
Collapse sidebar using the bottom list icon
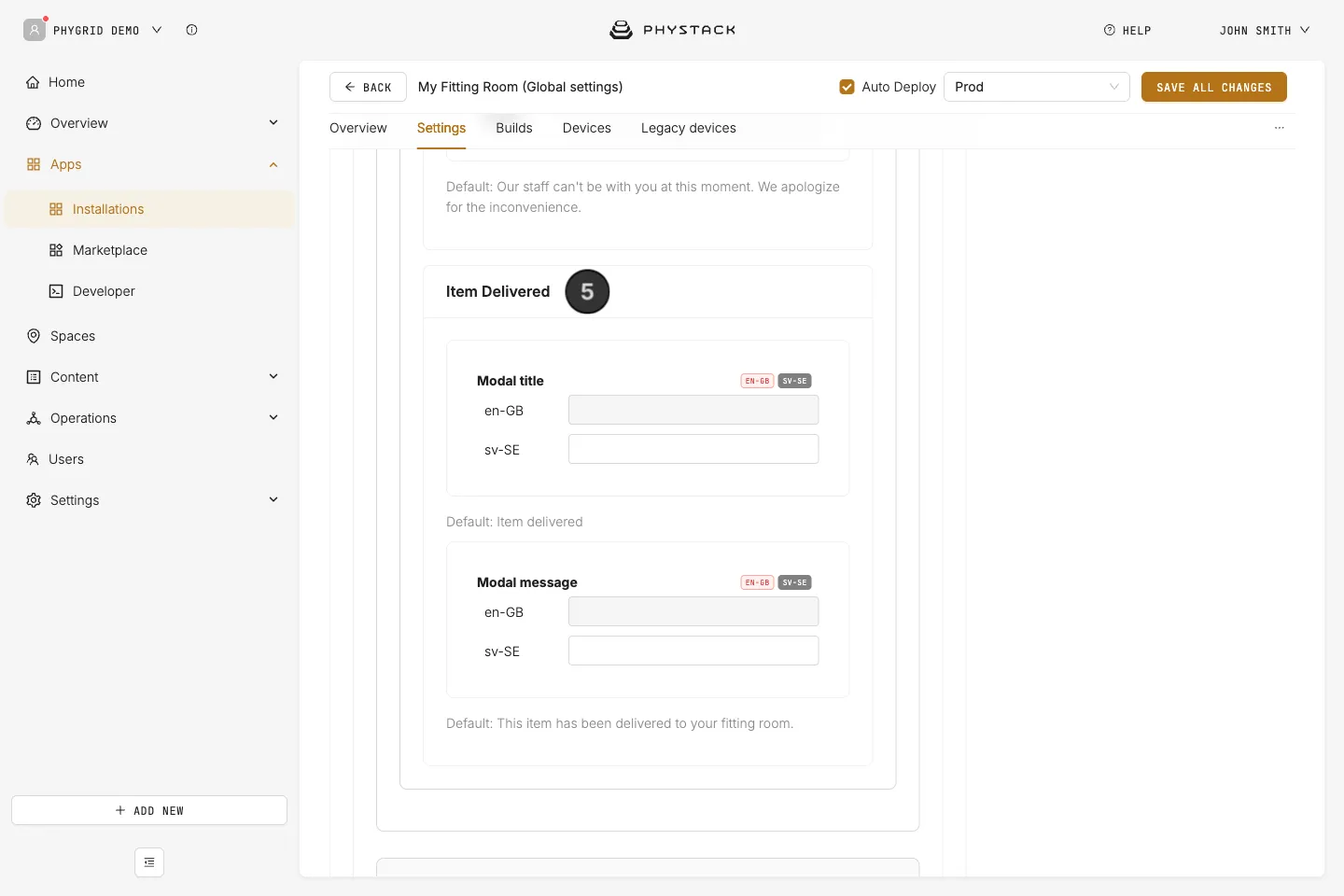coord(149,862)
